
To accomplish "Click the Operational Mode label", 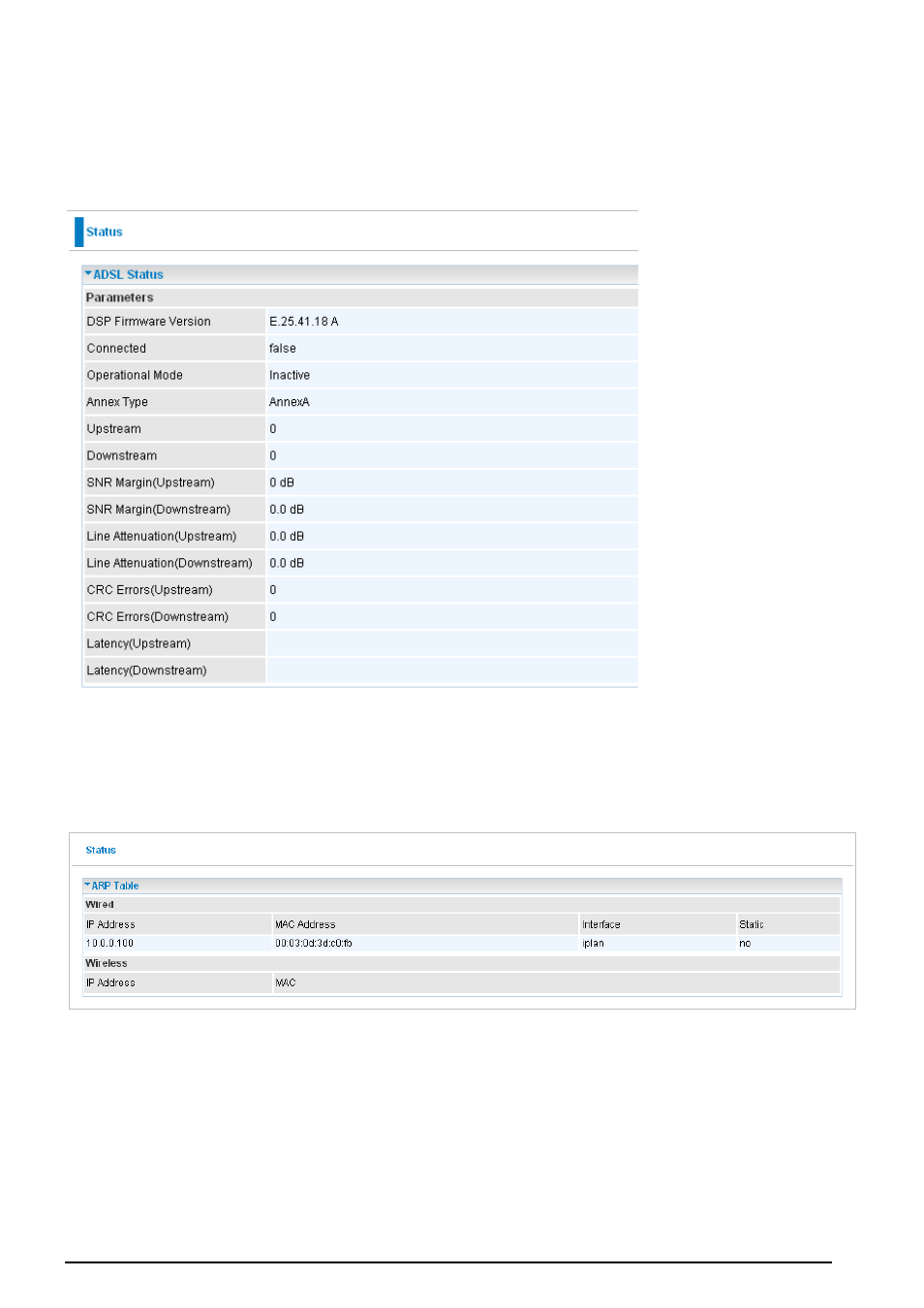I will tap(135, 376).
